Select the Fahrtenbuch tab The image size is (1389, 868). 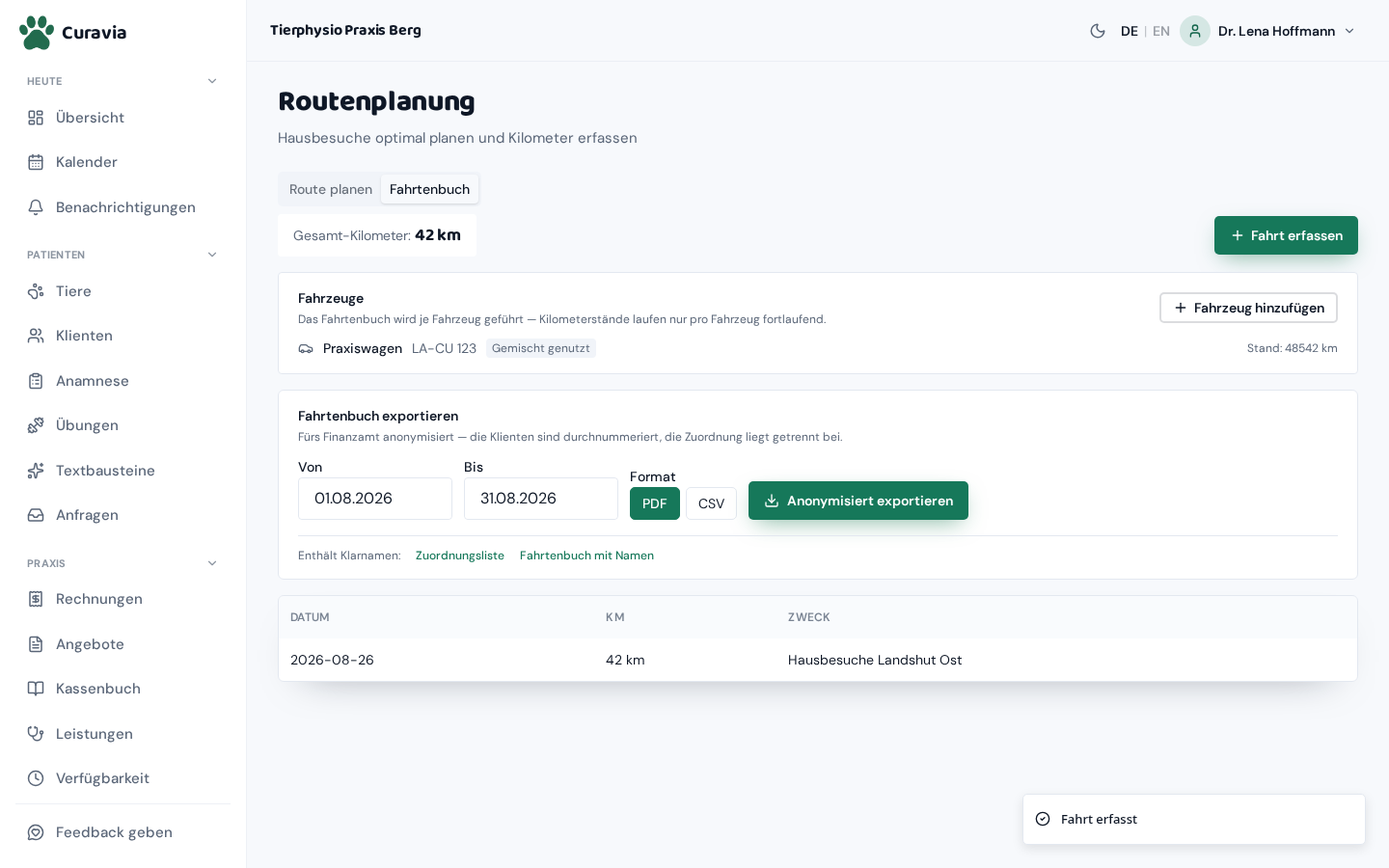coord(429,189)
